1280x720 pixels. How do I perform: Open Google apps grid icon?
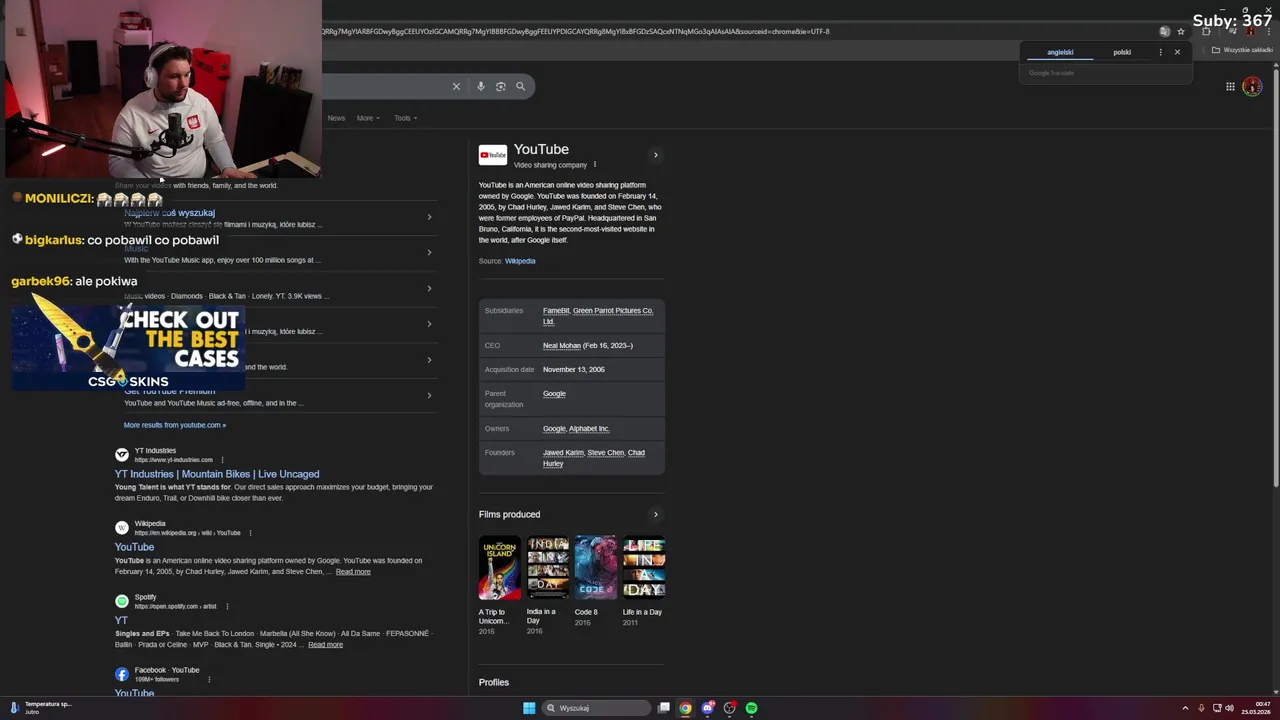pyautogui.click(x=1230, y=86)
